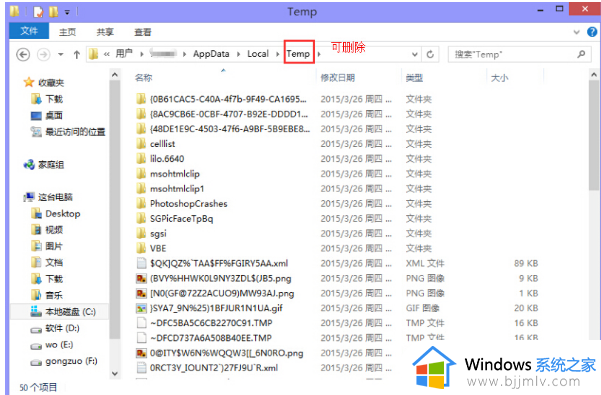
Task: Click Local in the address path
Action: coord(258,54)
